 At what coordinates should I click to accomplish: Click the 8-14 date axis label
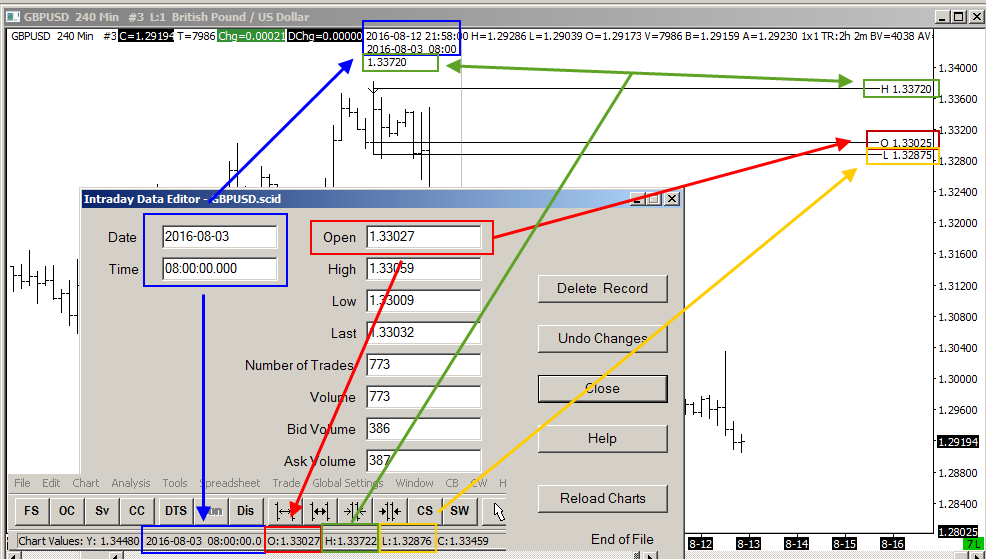coord(796,543)
